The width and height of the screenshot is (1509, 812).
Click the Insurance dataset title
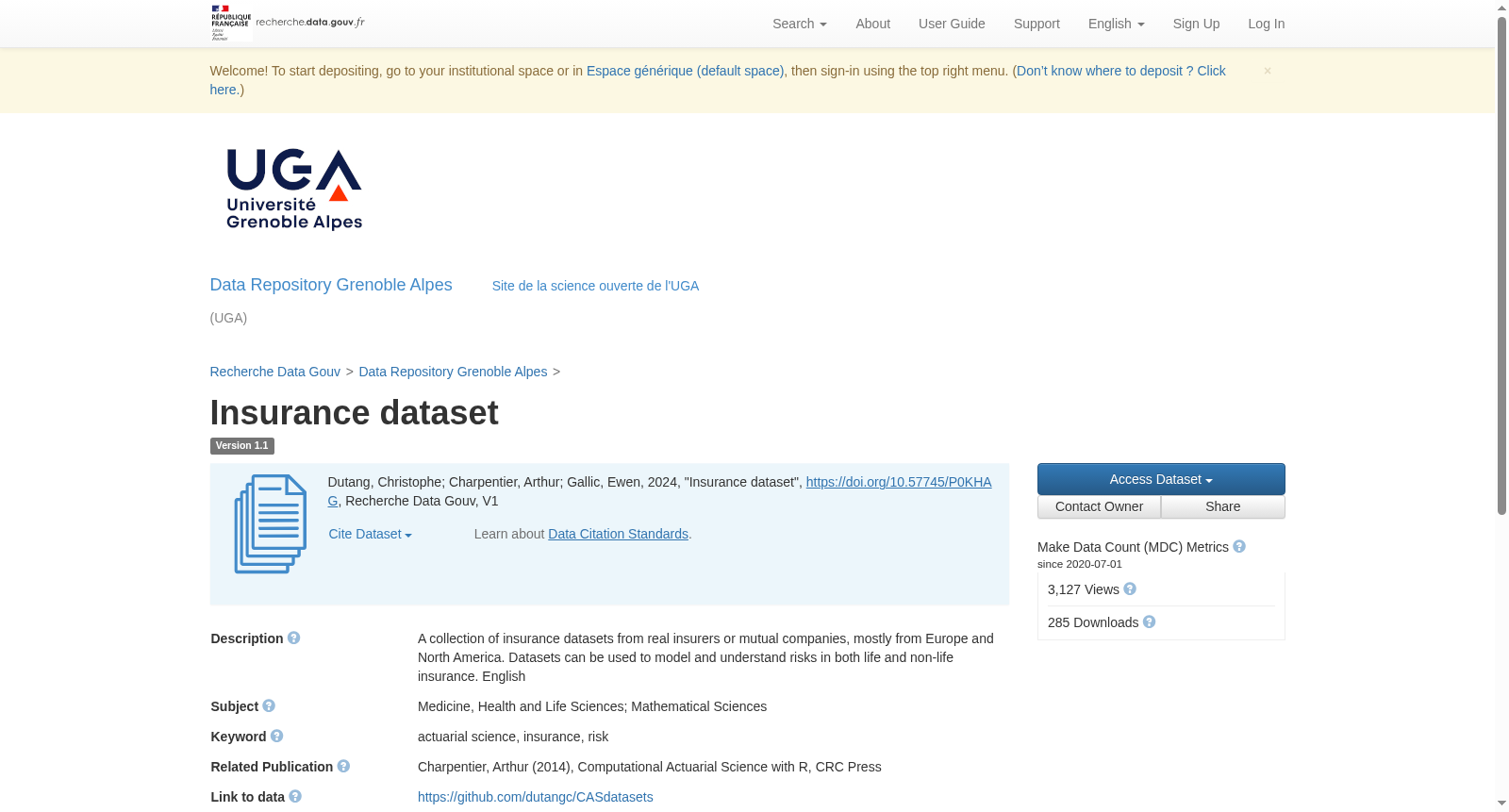pyautogui.click(x=354, y=413)
